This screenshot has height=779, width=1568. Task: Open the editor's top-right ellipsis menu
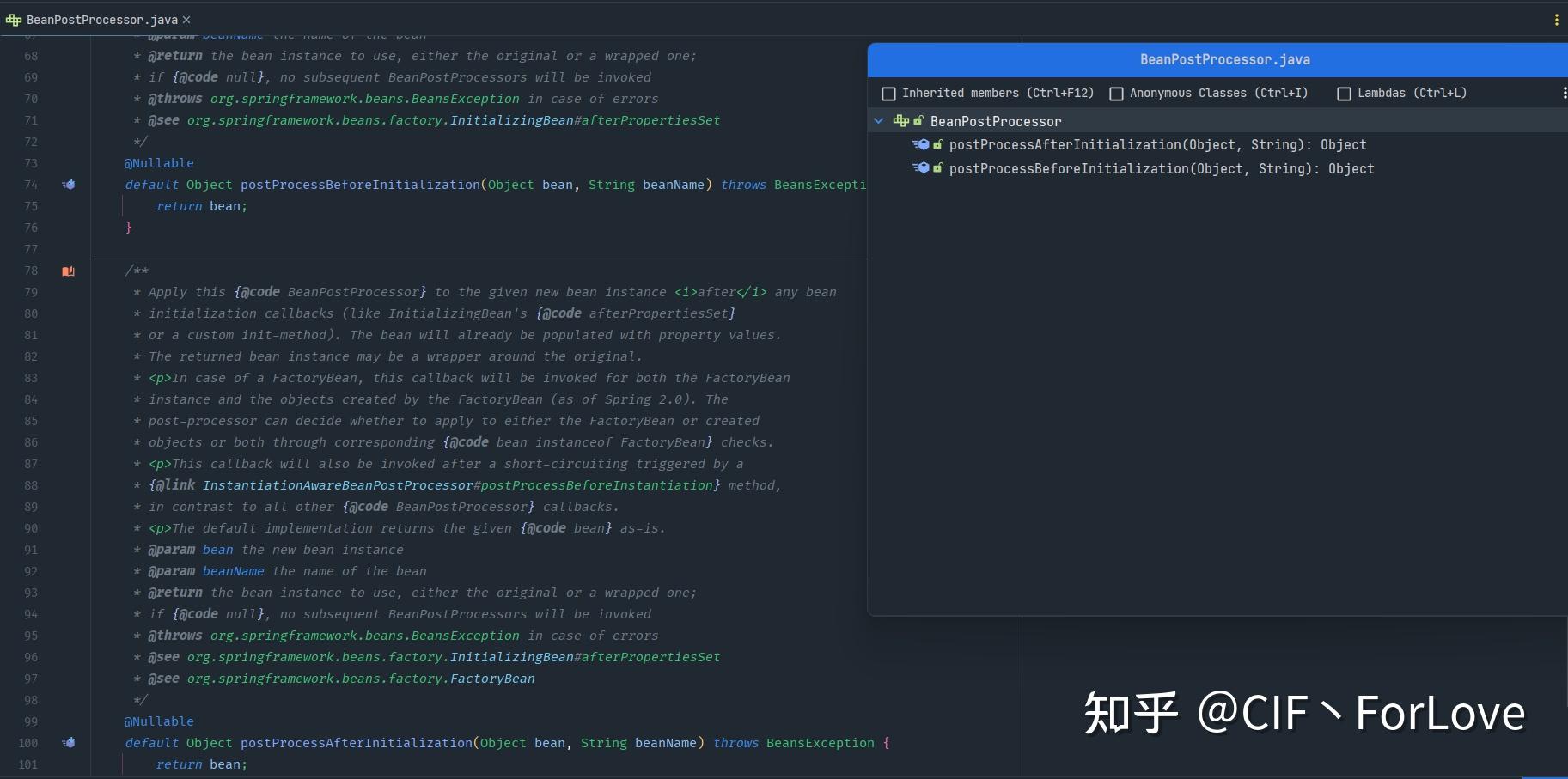pos(1559,19)
